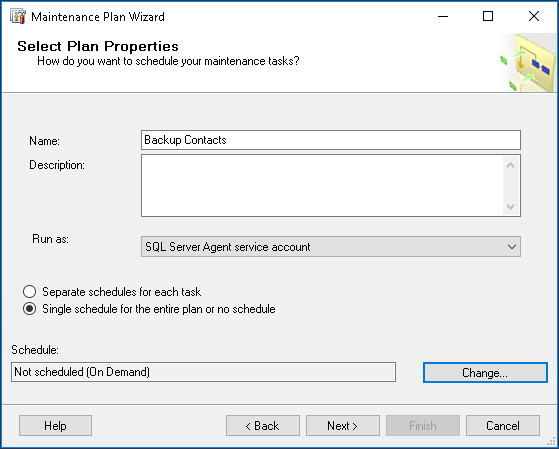
Task: Close the Maintenance Plan Wizard window
Action: [534, 16]
